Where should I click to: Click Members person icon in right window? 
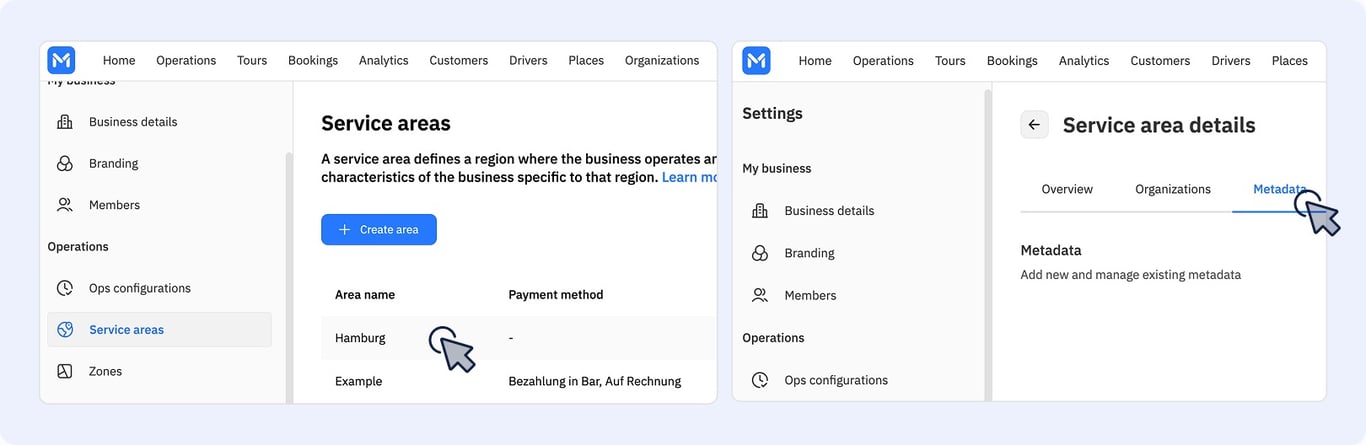[760, 295]
